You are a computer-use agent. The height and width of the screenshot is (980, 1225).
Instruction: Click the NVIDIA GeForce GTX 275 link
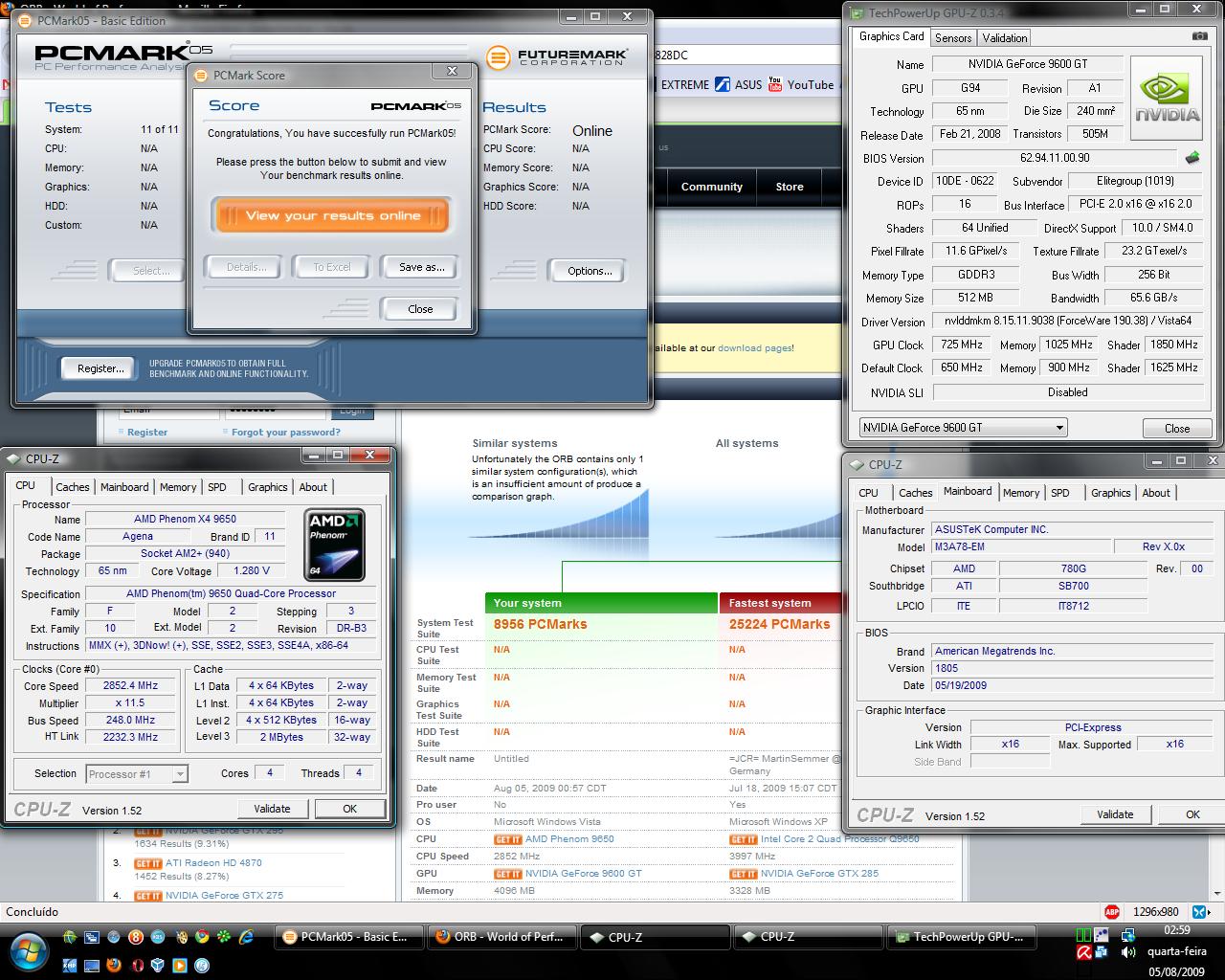pos(224,895)
